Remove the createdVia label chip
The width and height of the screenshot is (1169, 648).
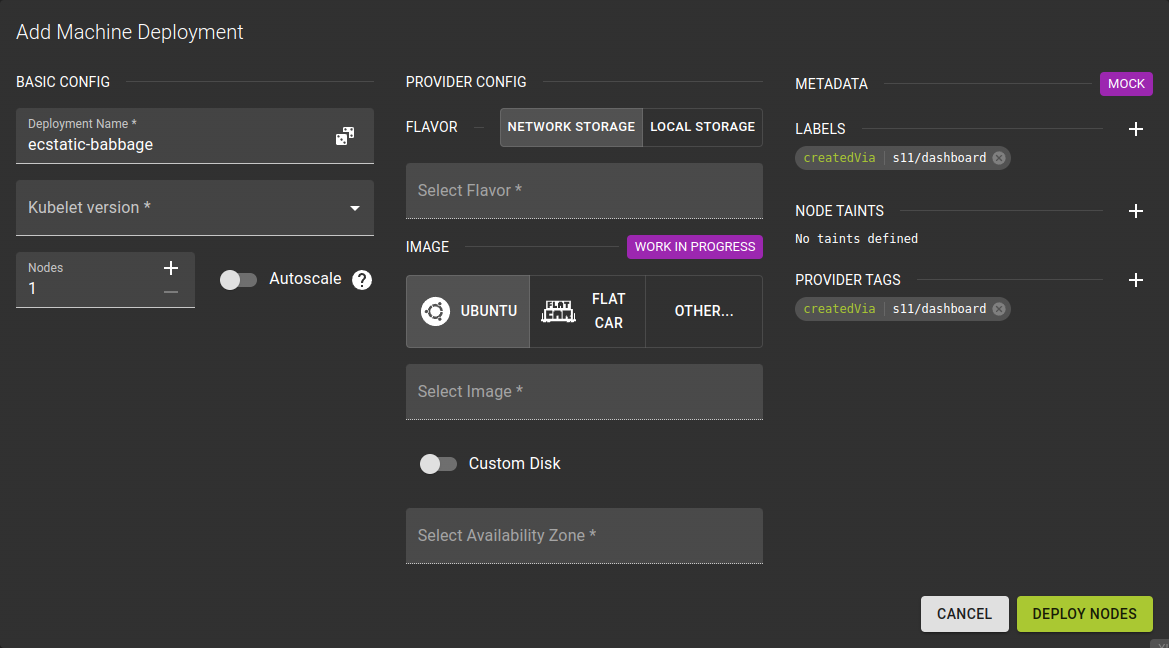point(999,157)
